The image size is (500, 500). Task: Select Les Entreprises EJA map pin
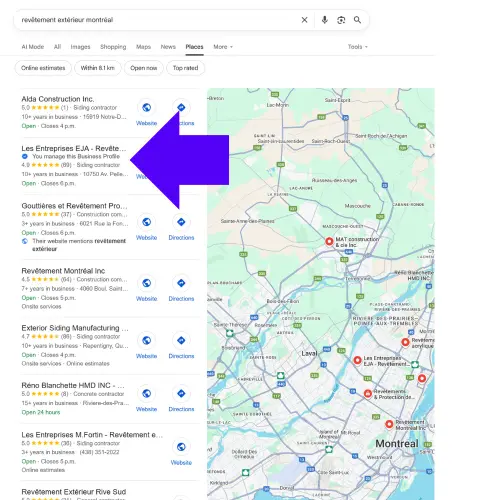pyautogui.click(x=357, y=360)
